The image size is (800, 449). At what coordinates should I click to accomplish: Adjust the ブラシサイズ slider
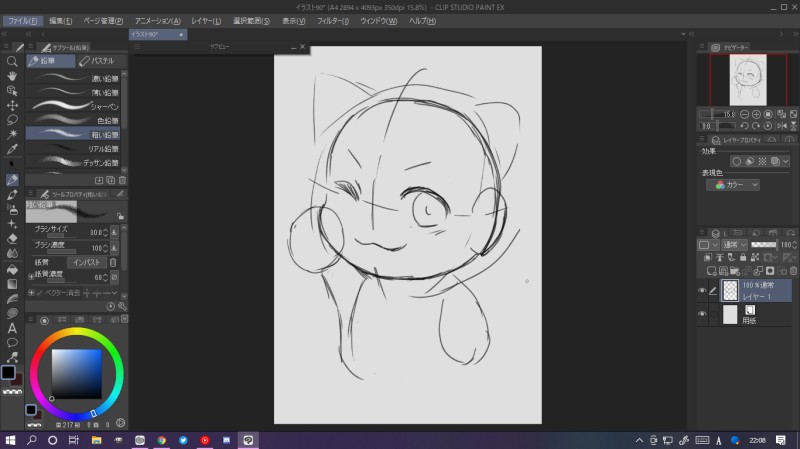[61, 236]
